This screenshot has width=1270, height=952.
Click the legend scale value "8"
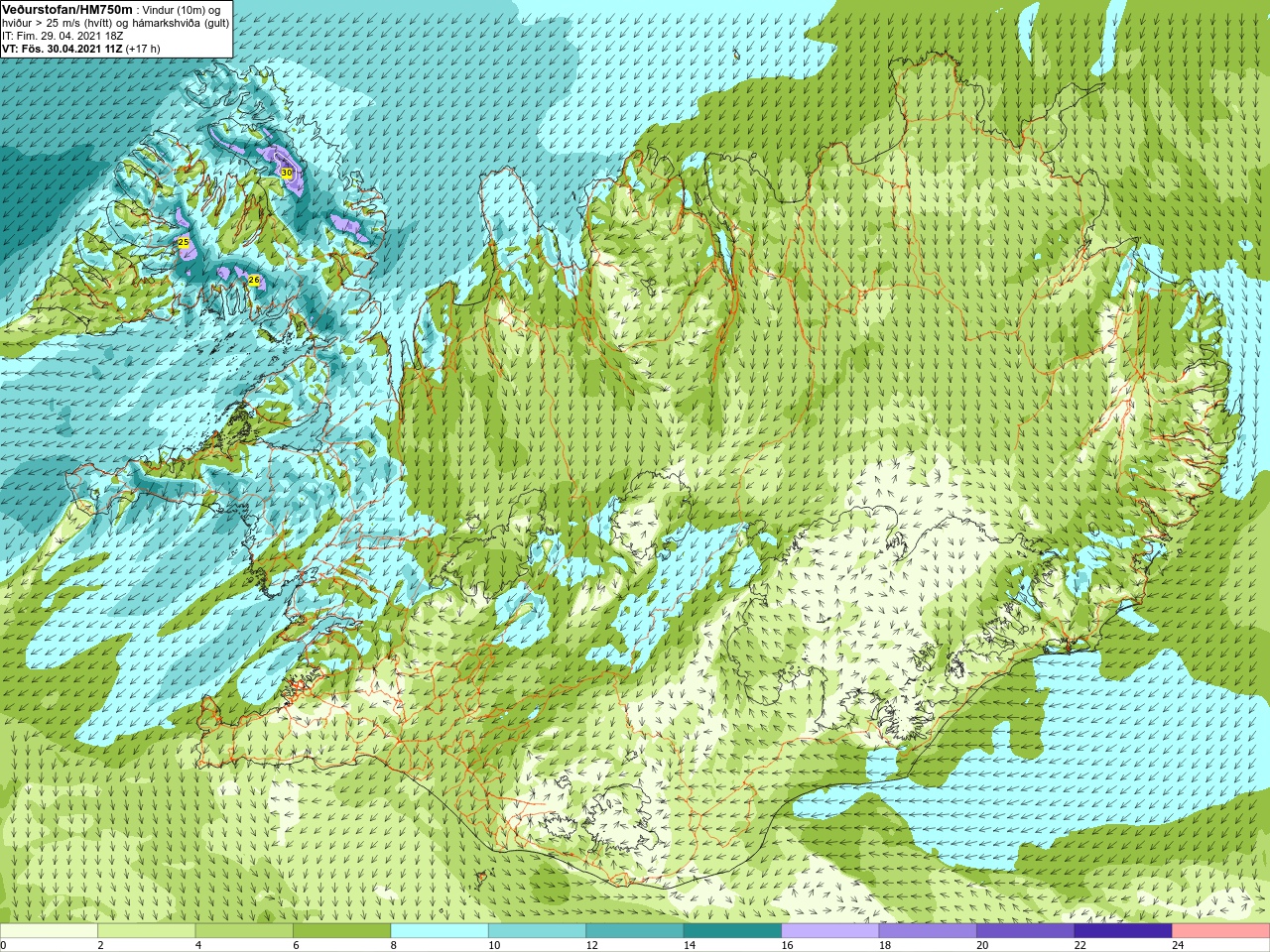coord(393,945)
